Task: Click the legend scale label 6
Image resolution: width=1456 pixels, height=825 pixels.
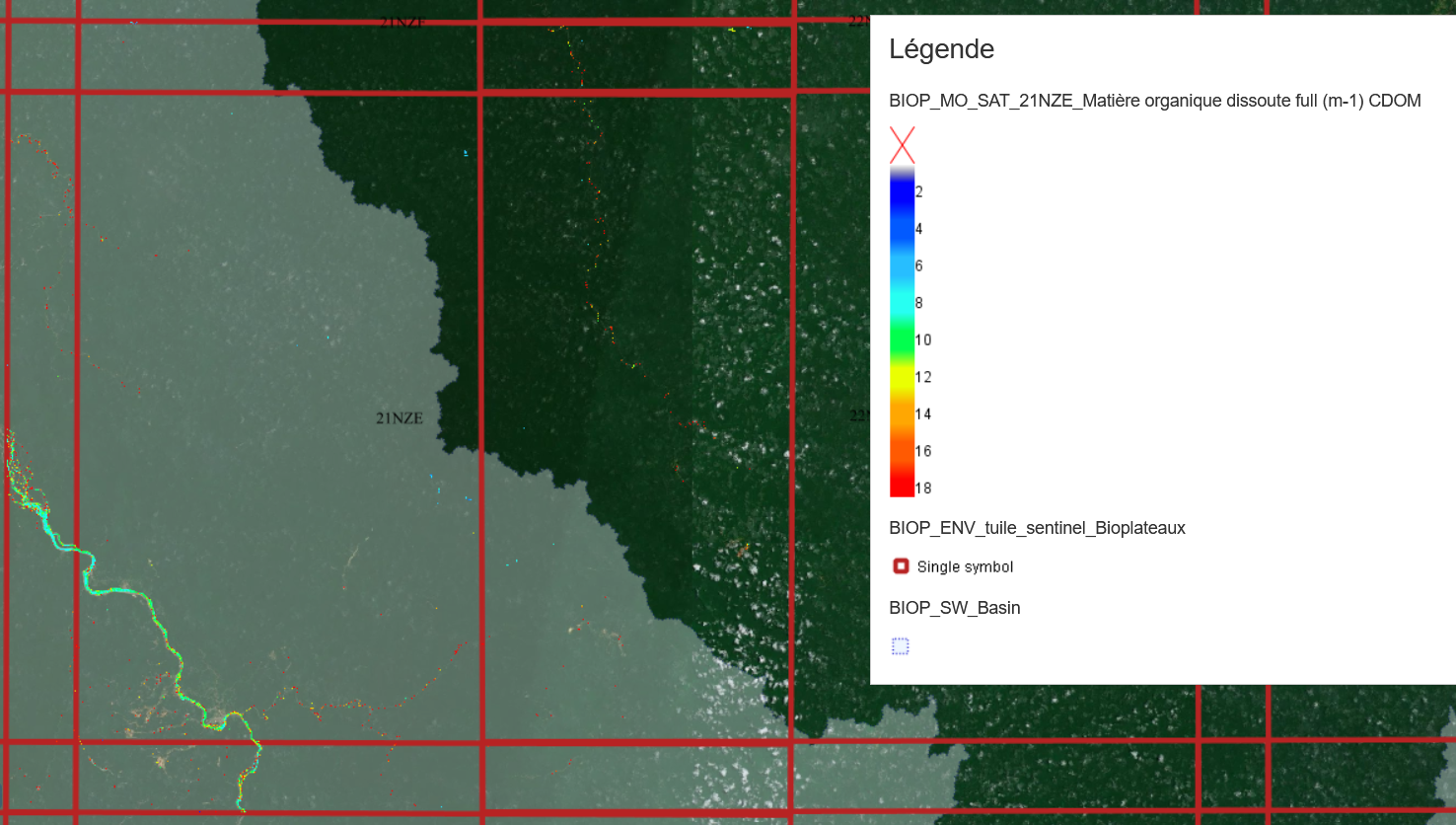Action: coord(919,265)
